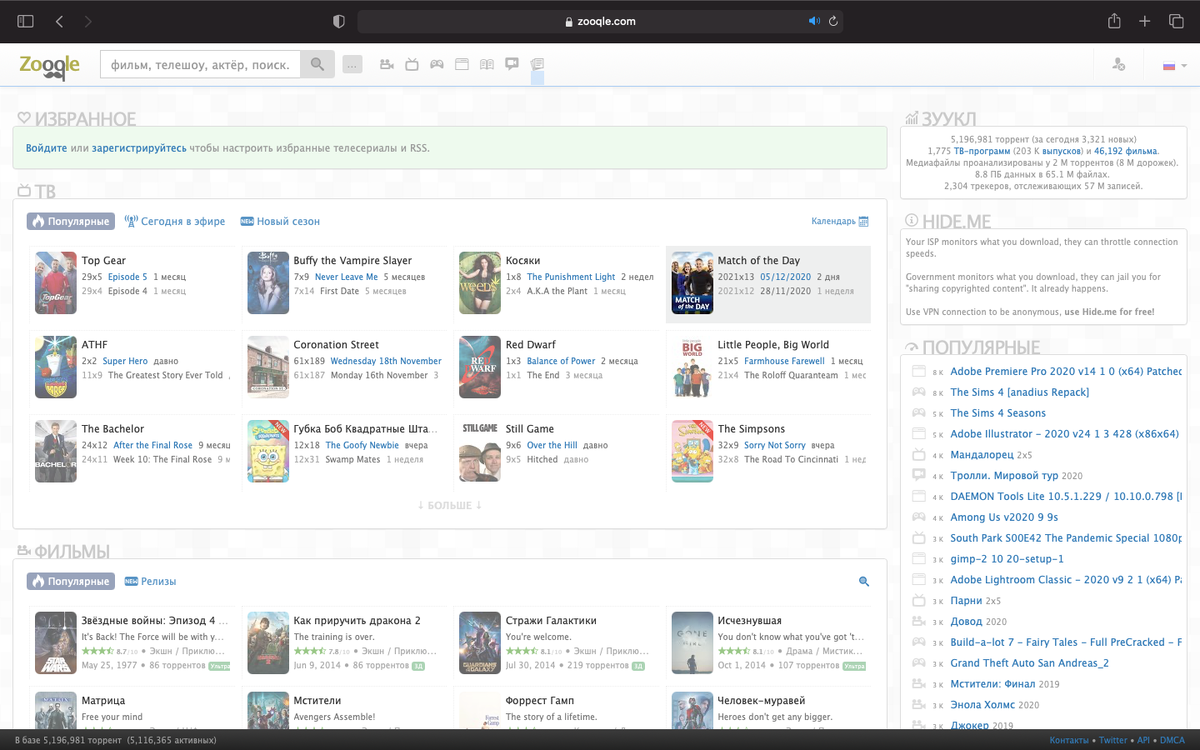Click the magnifier search button
The image size is (1200, 750).
point(317,65)
